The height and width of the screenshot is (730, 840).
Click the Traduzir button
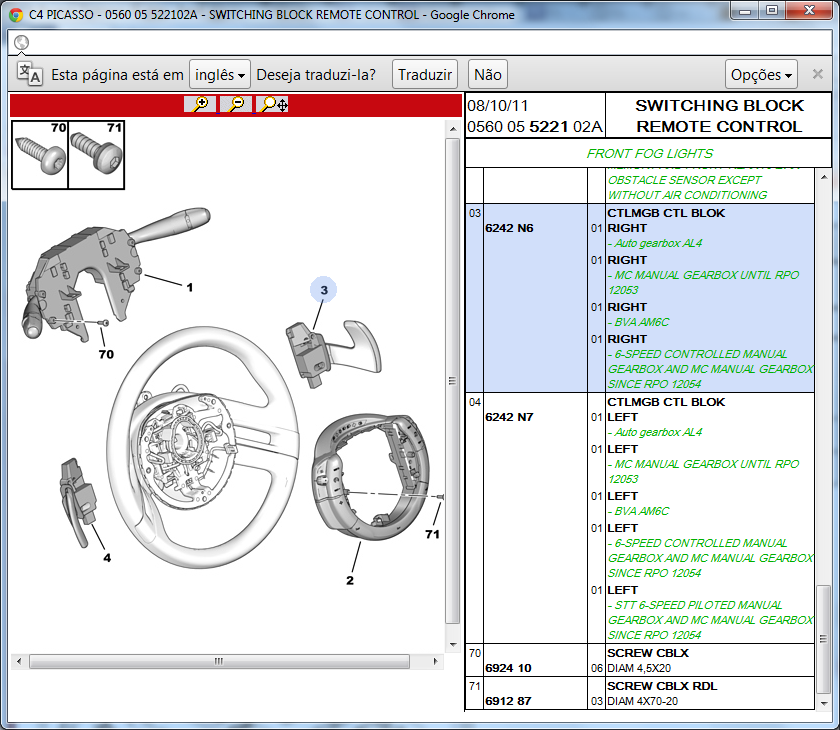pyautogui.click(x=425, y=74)
